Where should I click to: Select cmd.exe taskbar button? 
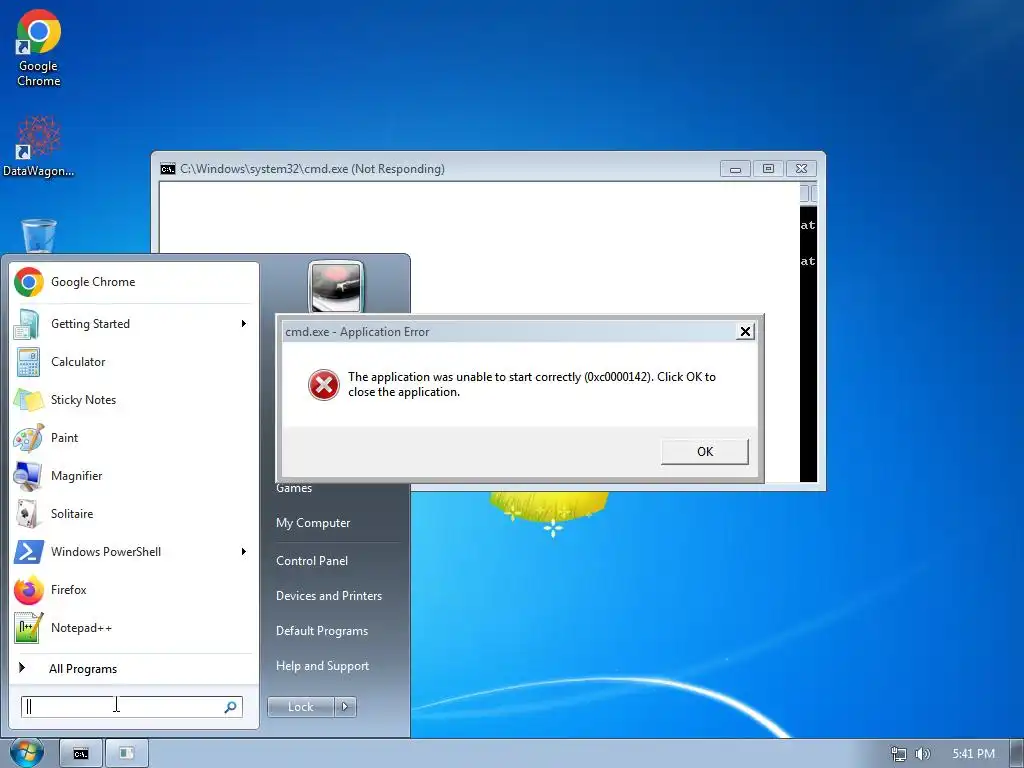pos(81,754)
